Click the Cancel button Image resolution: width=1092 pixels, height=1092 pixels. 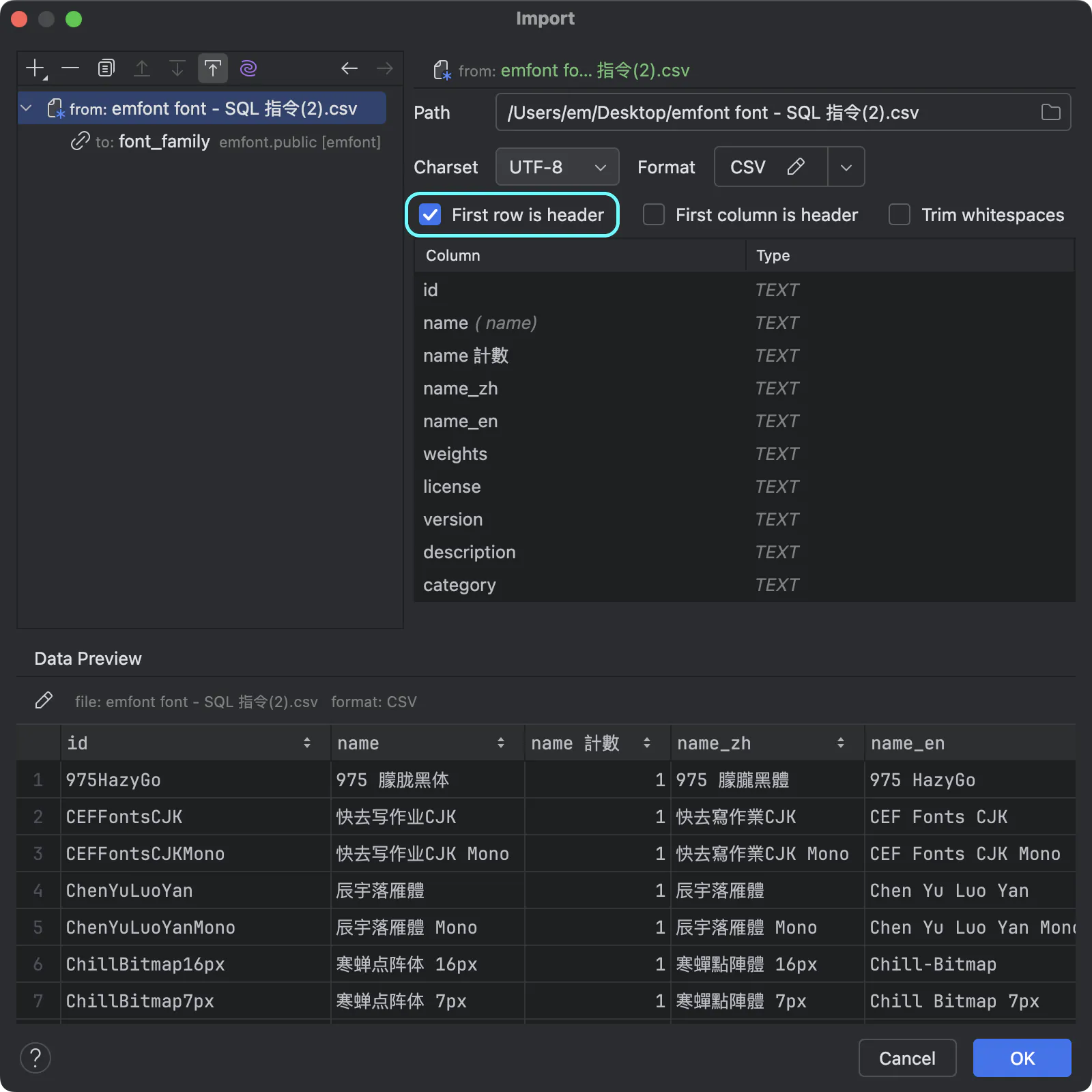(x=907, y=1058)
